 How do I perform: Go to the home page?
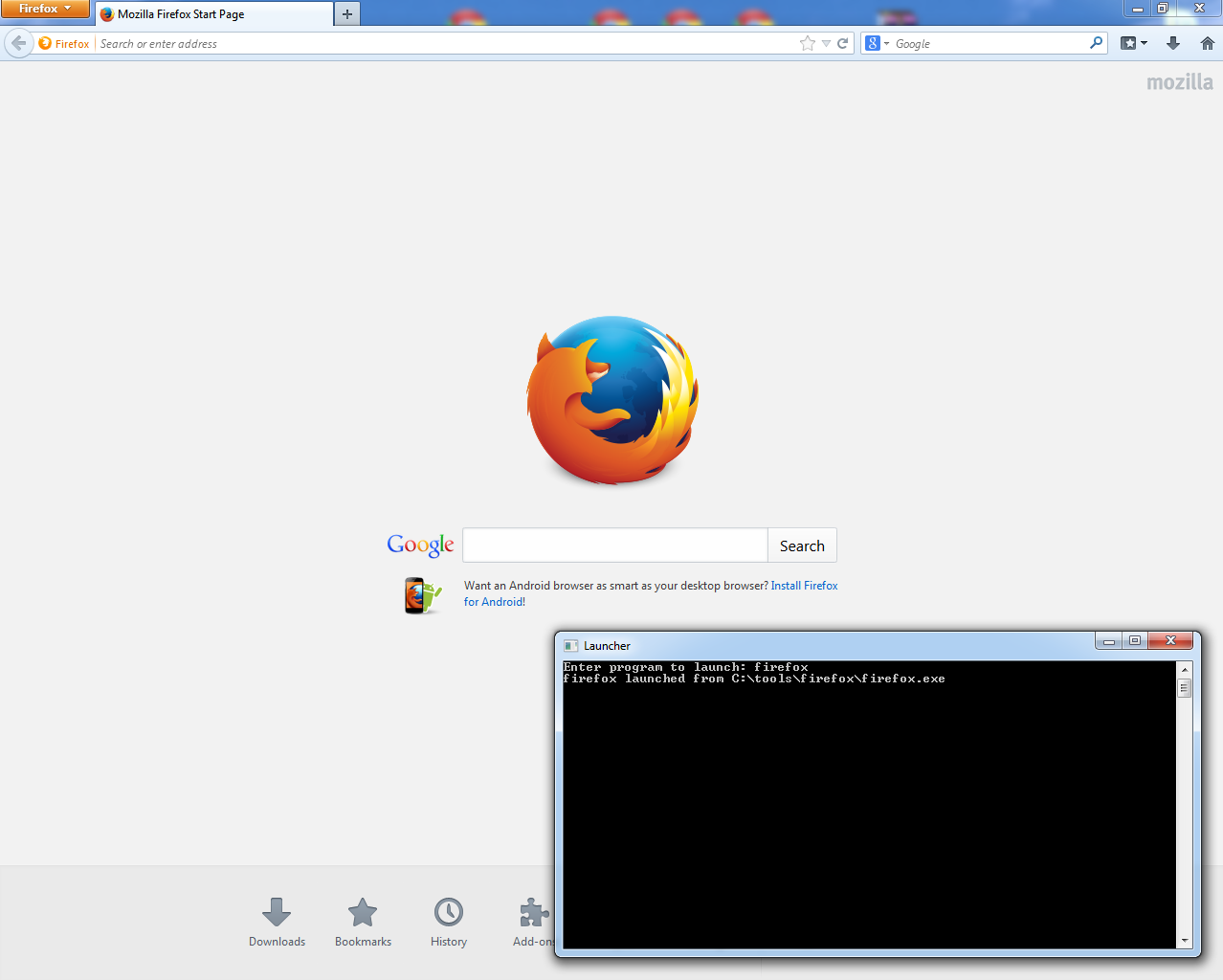coord(1208,42)
